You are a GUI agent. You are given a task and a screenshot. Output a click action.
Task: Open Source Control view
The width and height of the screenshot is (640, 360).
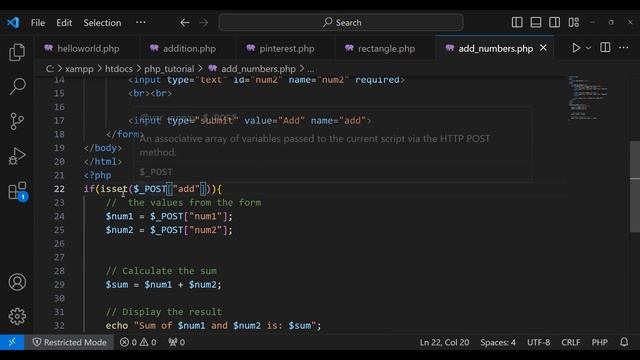coord(17,121)
